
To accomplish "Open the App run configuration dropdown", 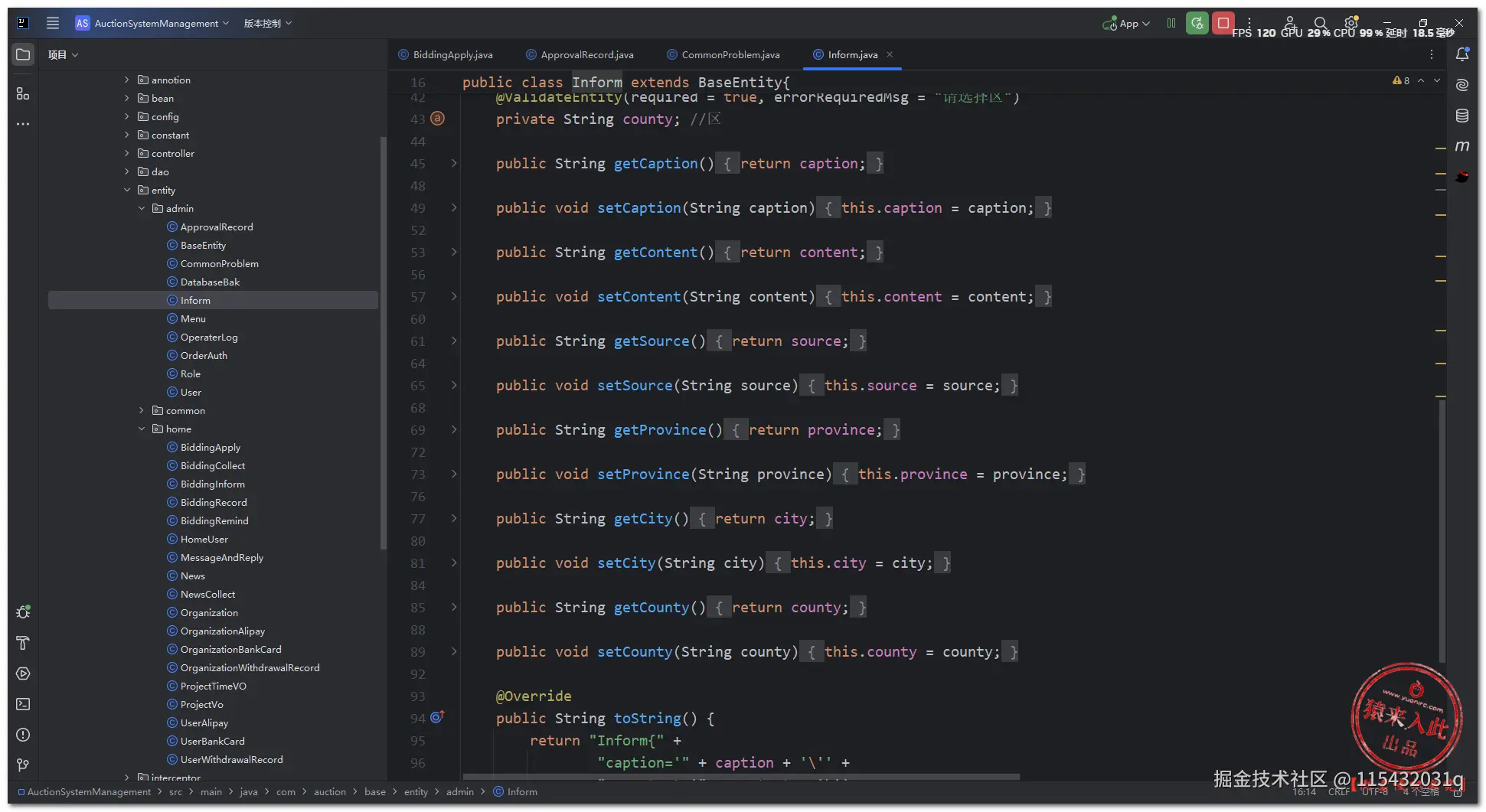I will pyautogui.click(x=1127, y=24).
